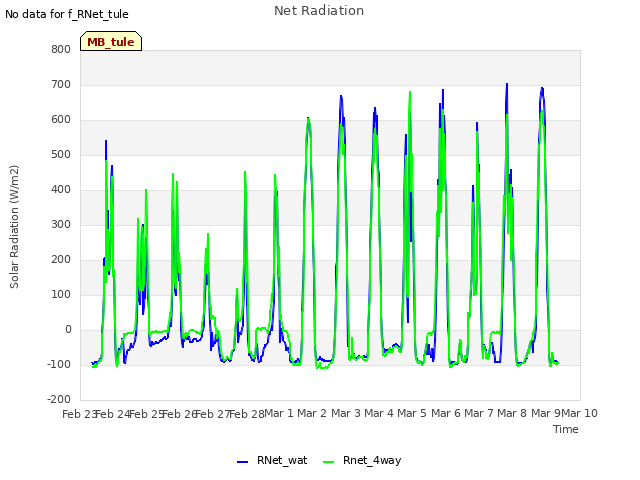The image size is (640, 480).
Task: Click the Mar 2 x-axis date label
Action: click(x=312, y=413)
